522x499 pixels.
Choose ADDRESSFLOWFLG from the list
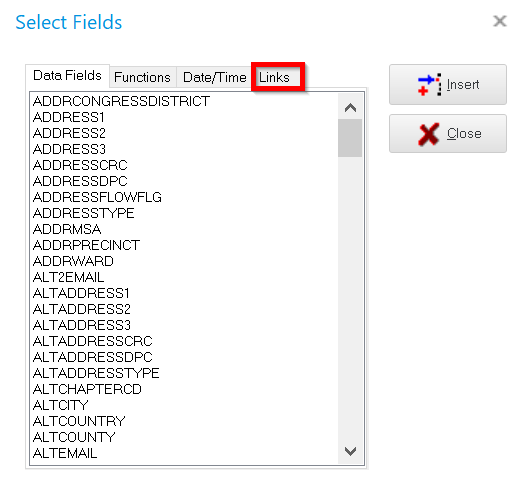[97, 197]
